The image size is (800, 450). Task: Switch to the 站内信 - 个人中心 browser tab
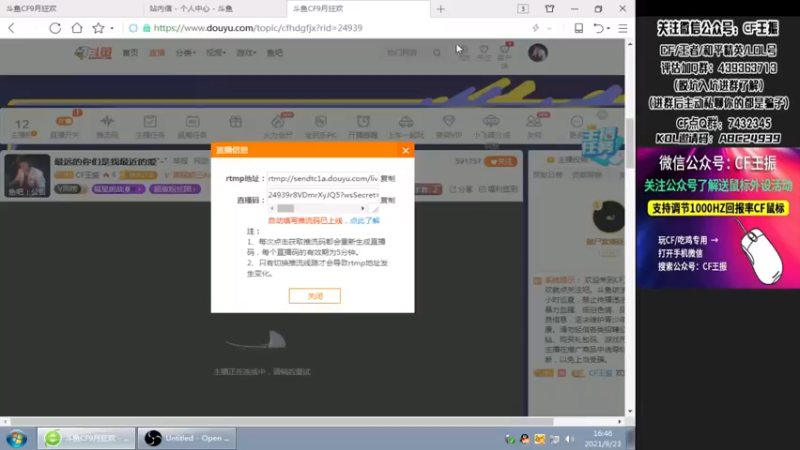pos(214,9)
